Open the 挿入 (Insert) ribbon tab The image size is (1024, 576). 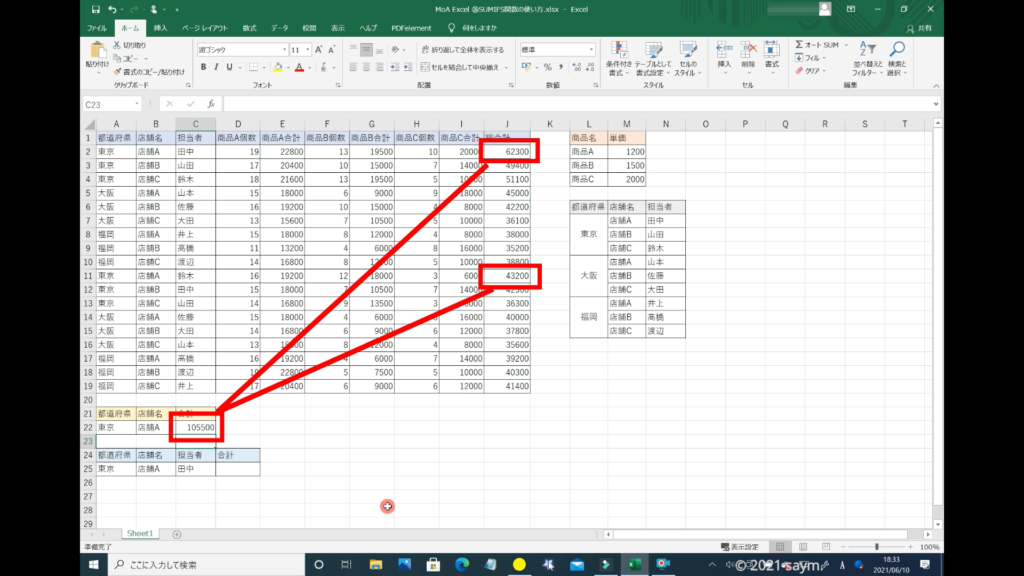160,28
